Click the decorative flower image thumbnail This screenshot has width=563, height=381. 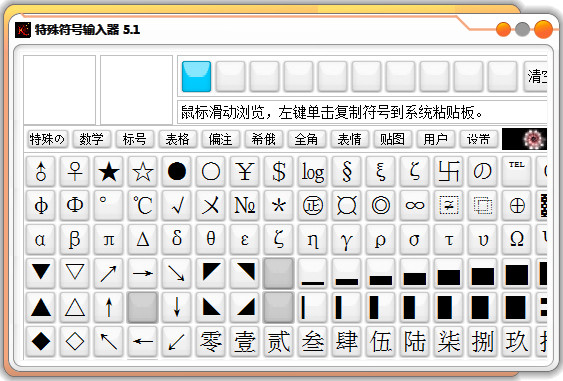point(525,139)
